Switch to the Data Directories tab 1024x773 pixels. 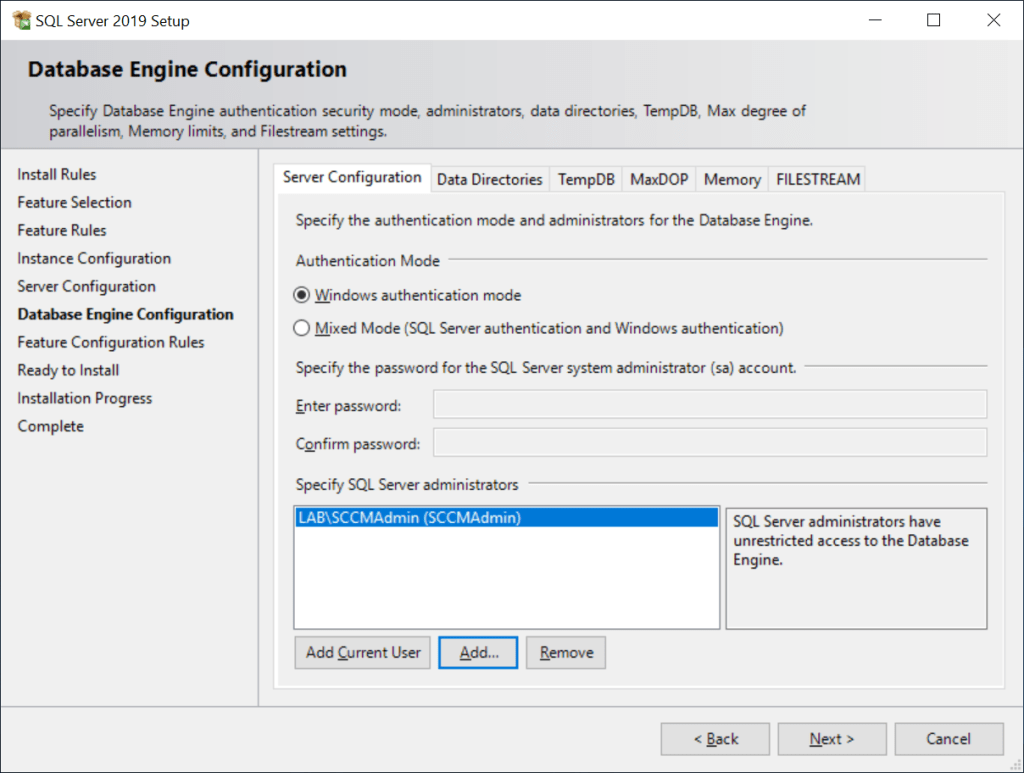[489, 179]
